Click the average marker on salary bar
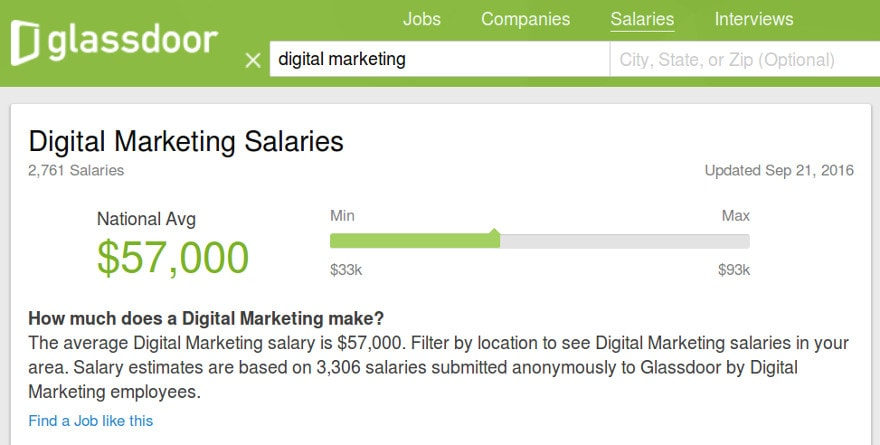Screen dimensions: 880x445 (494, 231)
